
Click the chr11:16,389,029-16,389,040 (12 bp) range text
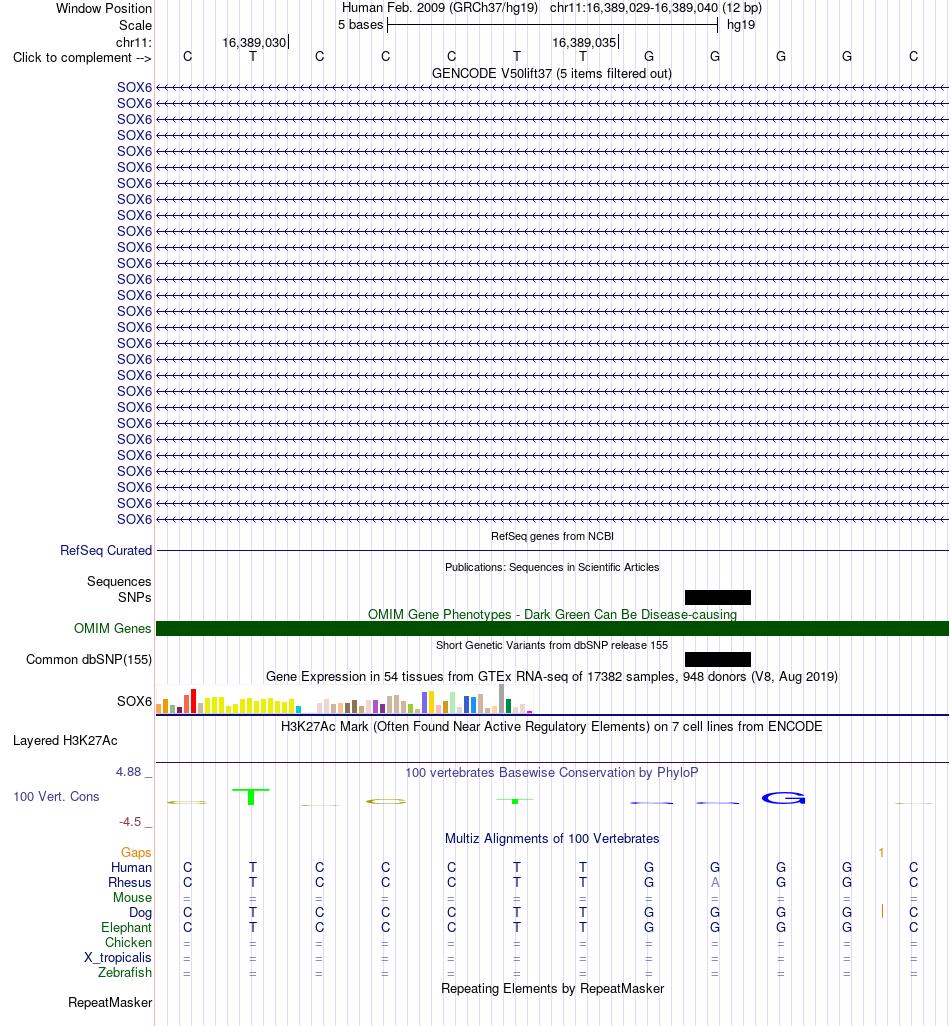(656, 8)
